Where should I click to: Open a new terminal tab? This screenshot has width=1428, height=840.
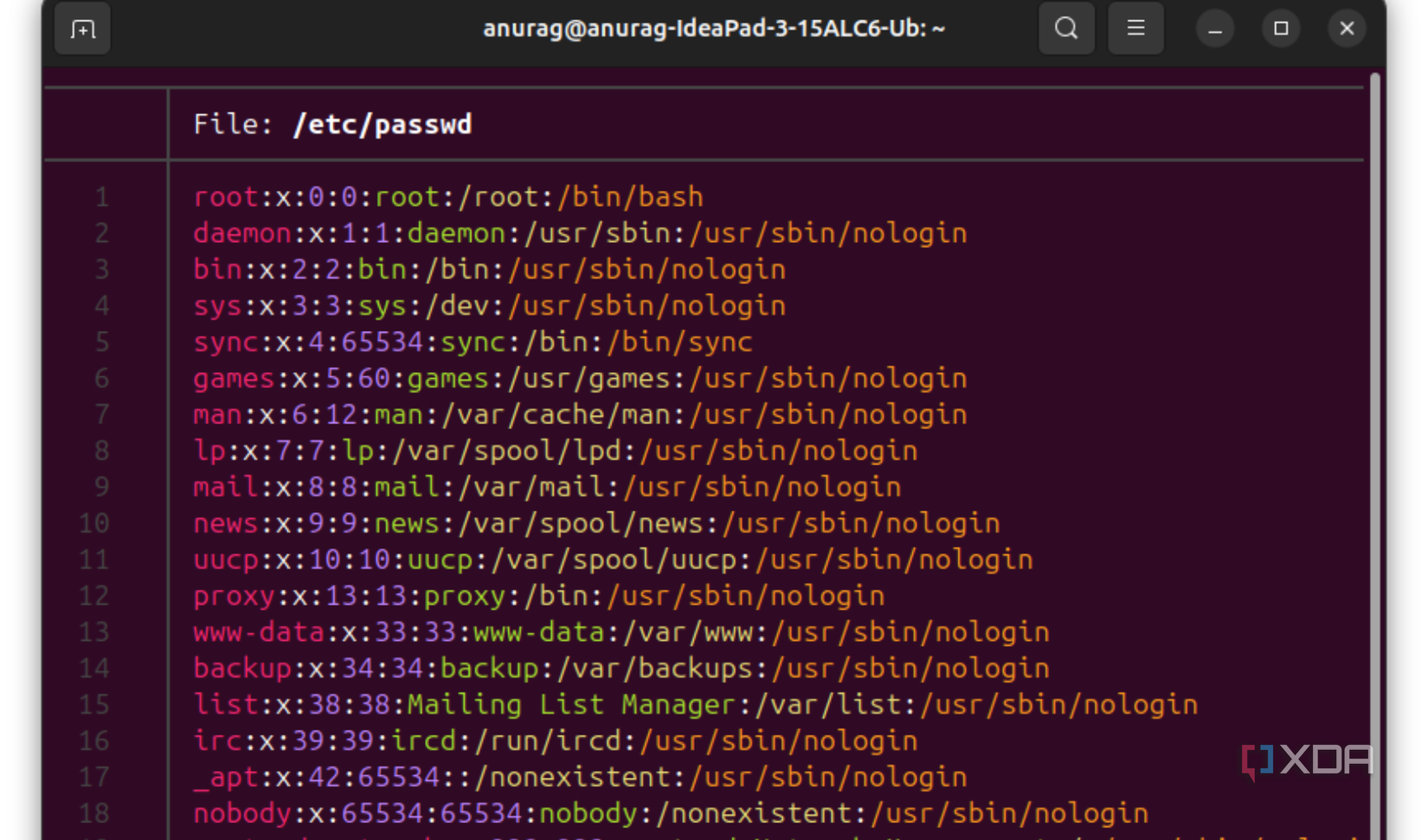tap(82, 28)
